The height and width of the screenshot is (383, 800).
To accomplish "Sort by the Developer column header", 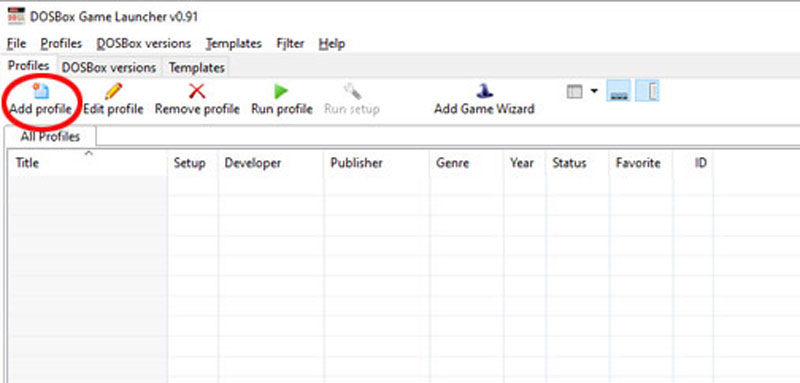I will tap(271, 163).
